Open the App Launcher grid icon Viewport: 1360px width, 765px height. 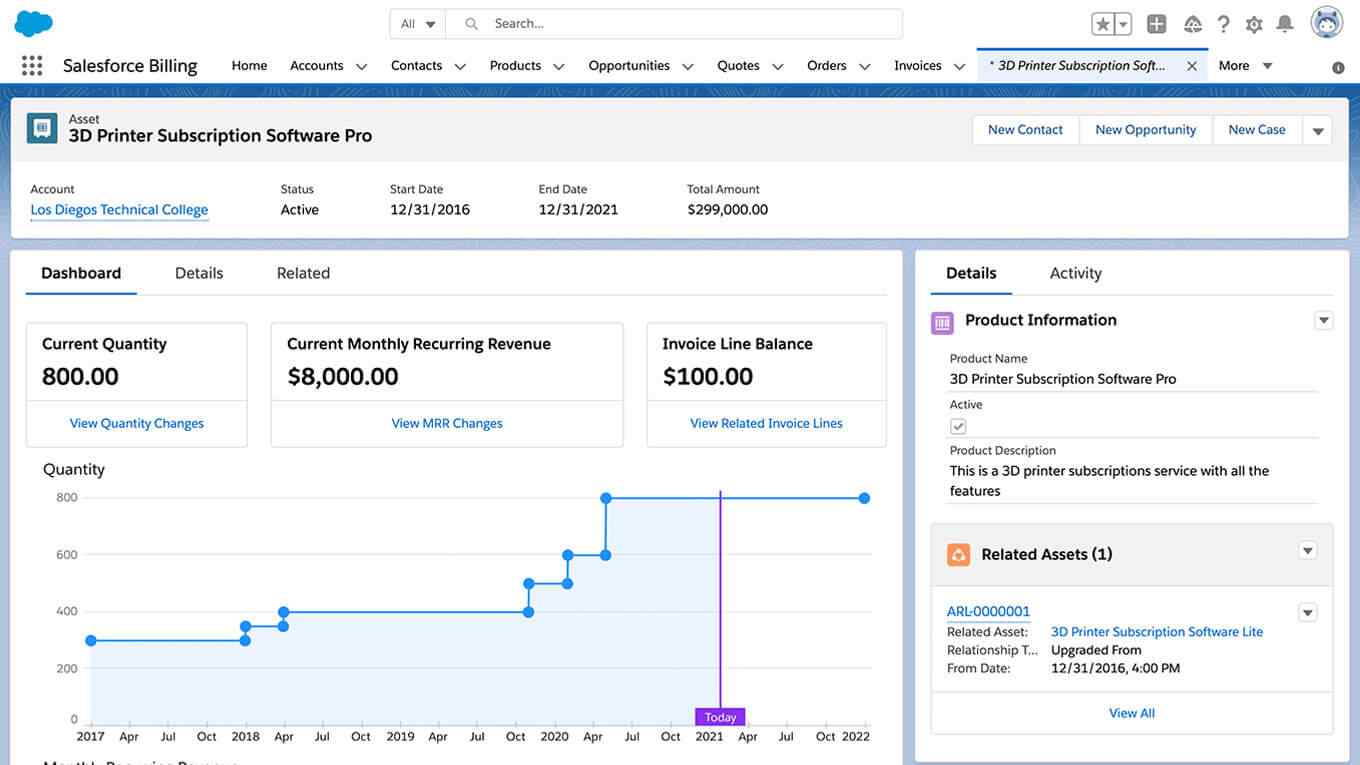[32, 66]
